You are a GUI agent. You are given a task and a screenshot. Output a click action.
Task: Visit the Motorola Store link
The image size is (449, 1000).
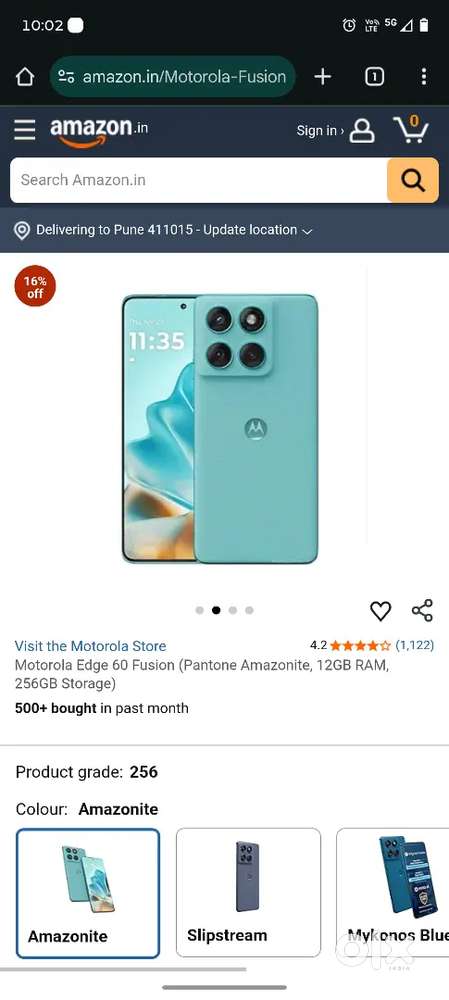[x=90, y=646]
